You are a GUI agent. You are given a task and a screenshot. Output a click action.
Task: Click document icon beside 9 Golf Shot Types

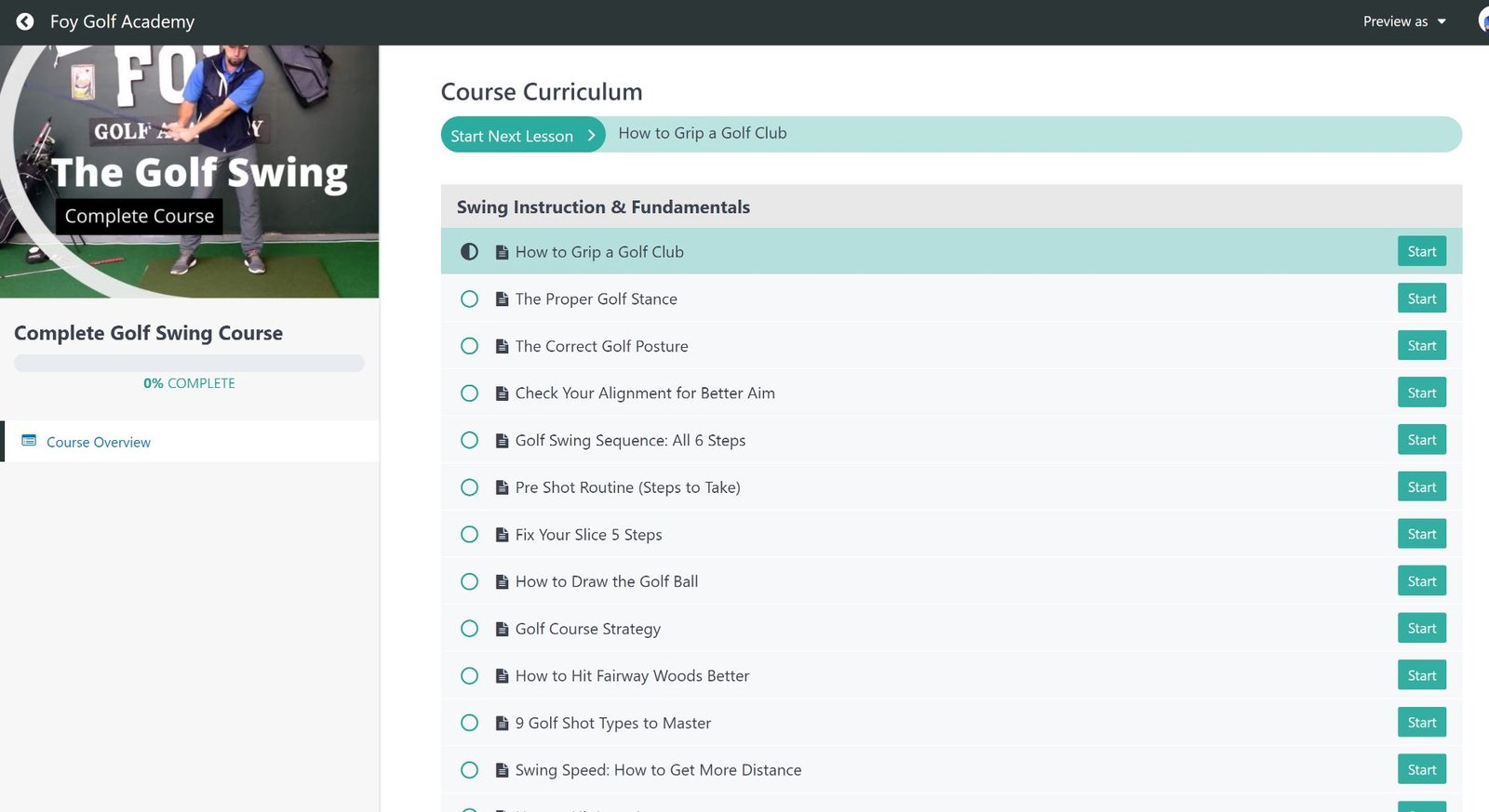coord(502,724)
